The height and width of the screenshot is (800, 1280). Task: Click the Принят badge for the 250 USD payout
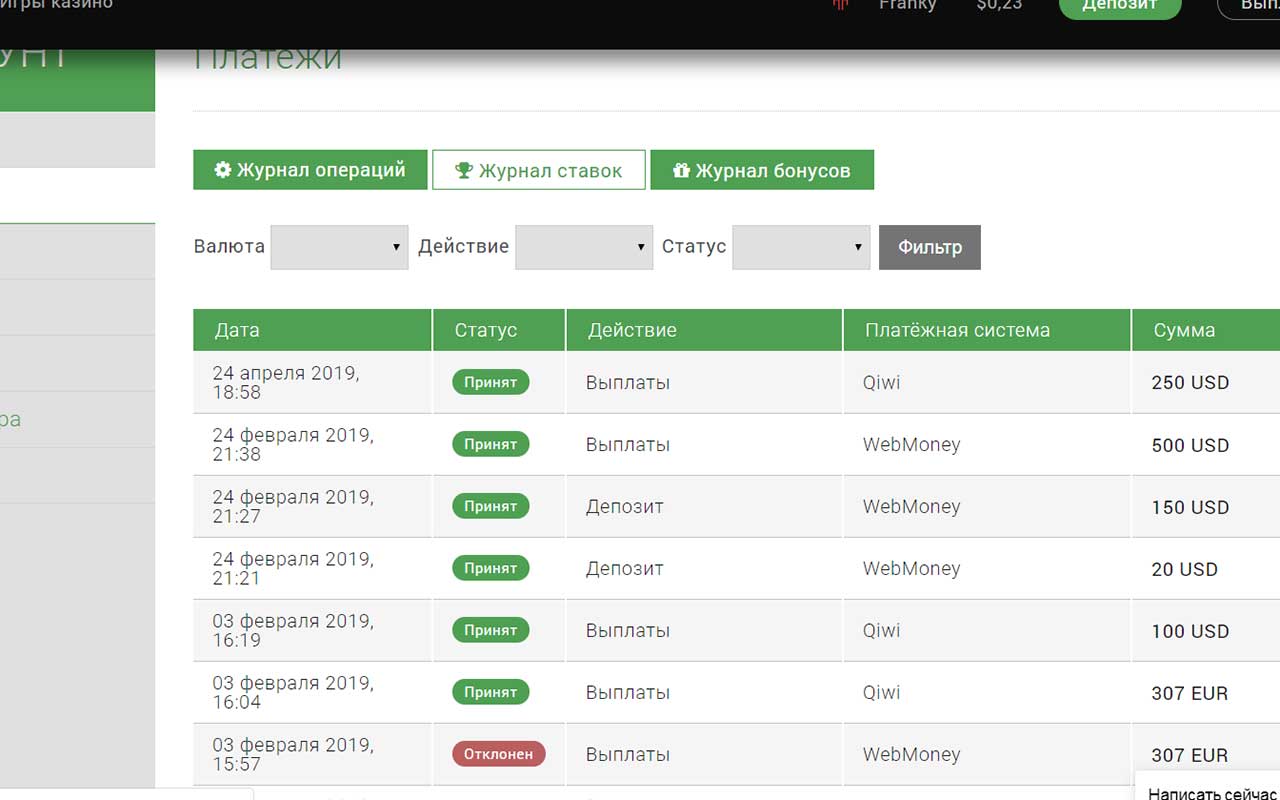(491, 382)
